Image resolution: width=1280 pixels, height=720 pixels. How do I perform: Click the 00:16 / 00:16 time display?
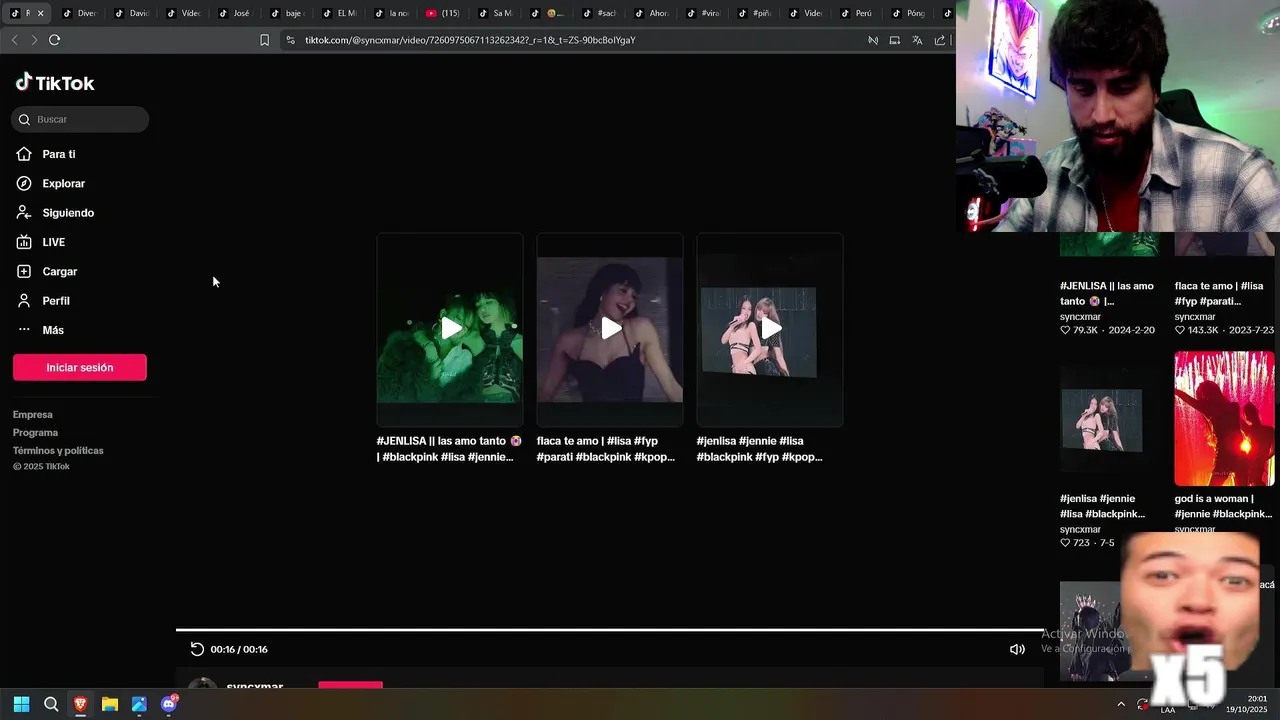coord(239,650)
